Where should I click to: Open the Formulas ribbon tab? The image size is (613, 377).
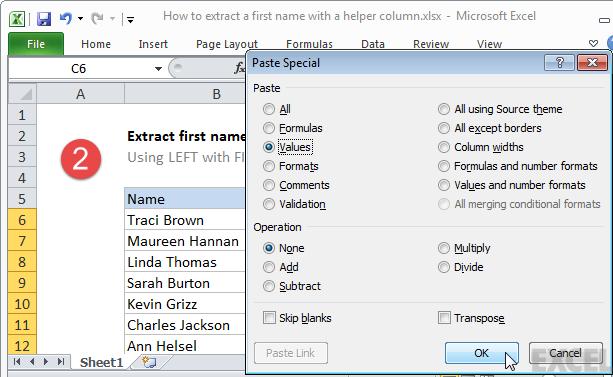tap(309, 44)
